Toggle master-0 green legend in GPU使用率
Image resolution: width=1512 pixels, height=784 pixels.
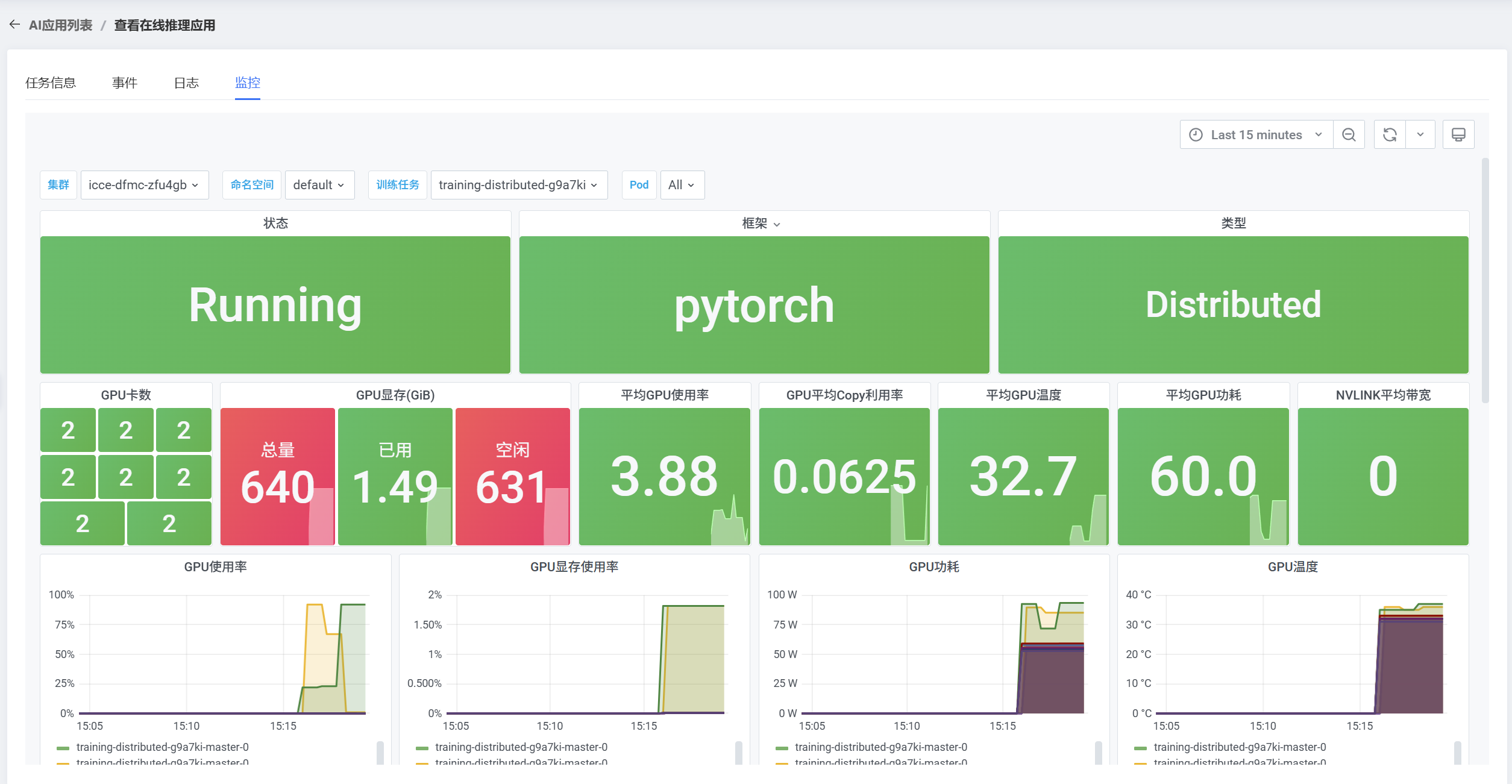click(162, 747)
